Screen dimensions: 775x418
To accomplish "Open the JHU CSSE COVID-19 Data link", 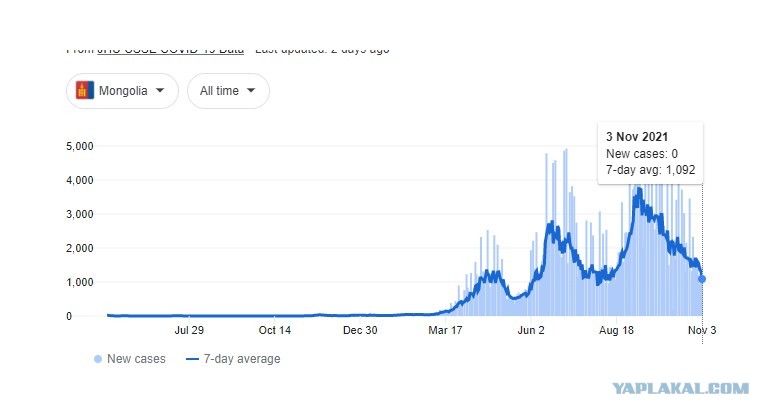I will [171, 50].
